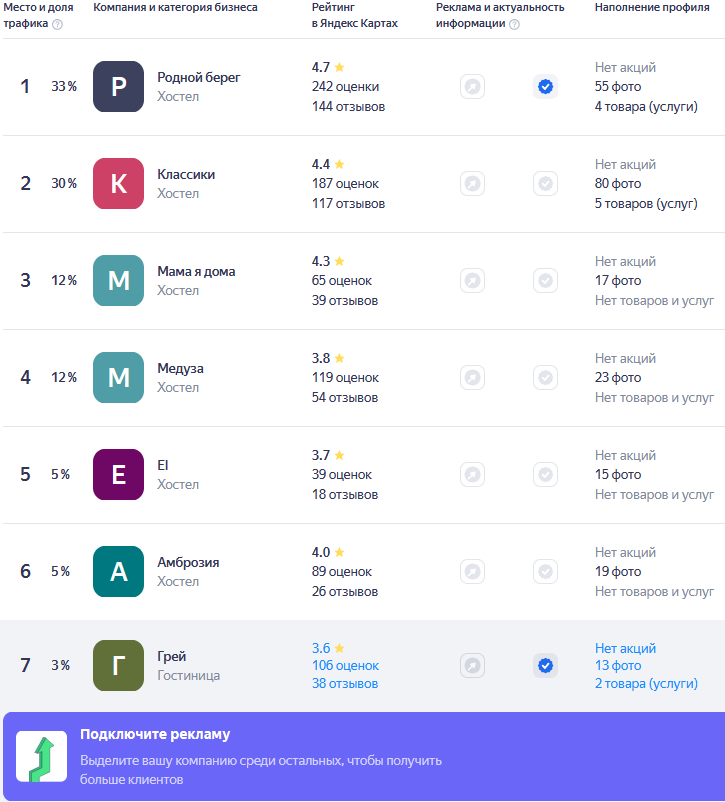Viewport: 725px width, 802px height.
Task: Click the 2 товара (услуги) link
Action: coord(646,683)
